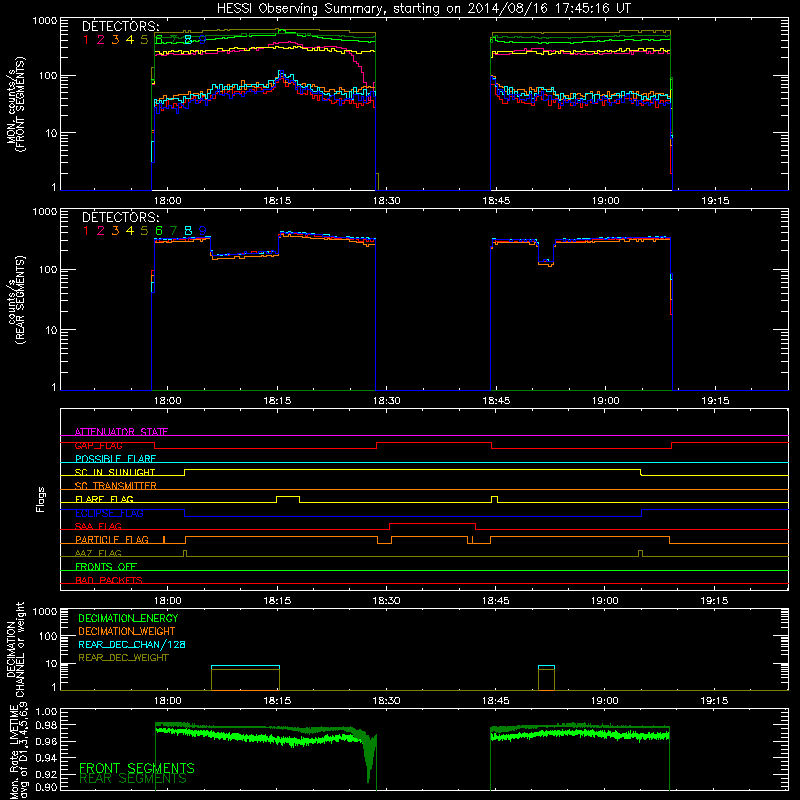Select detector '2' in front segments legend
The width and height of the screenshot is (800, 800).
click(x=101, y=39)
